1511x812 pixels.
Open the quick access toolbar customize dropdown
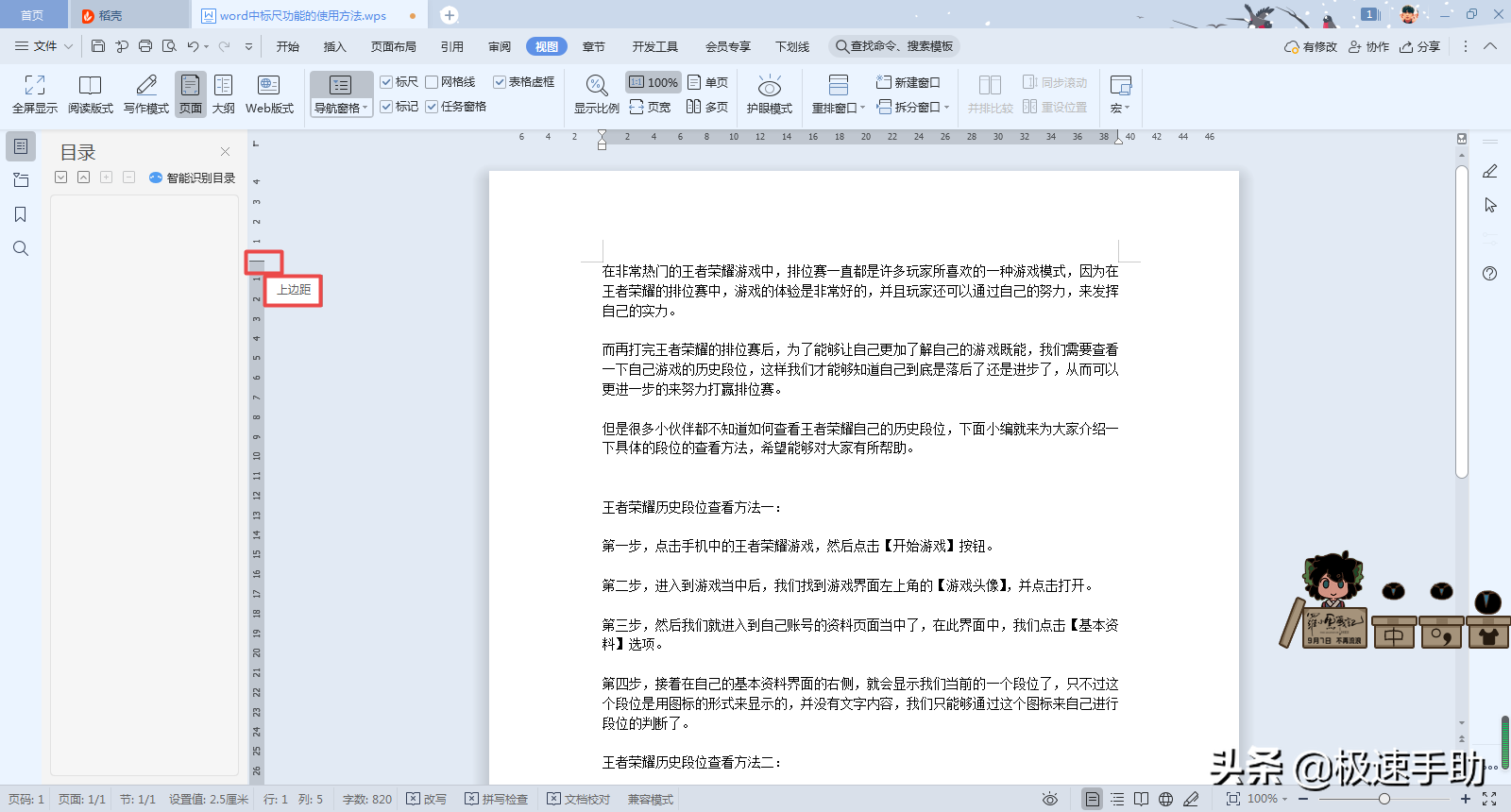(248, 46)
